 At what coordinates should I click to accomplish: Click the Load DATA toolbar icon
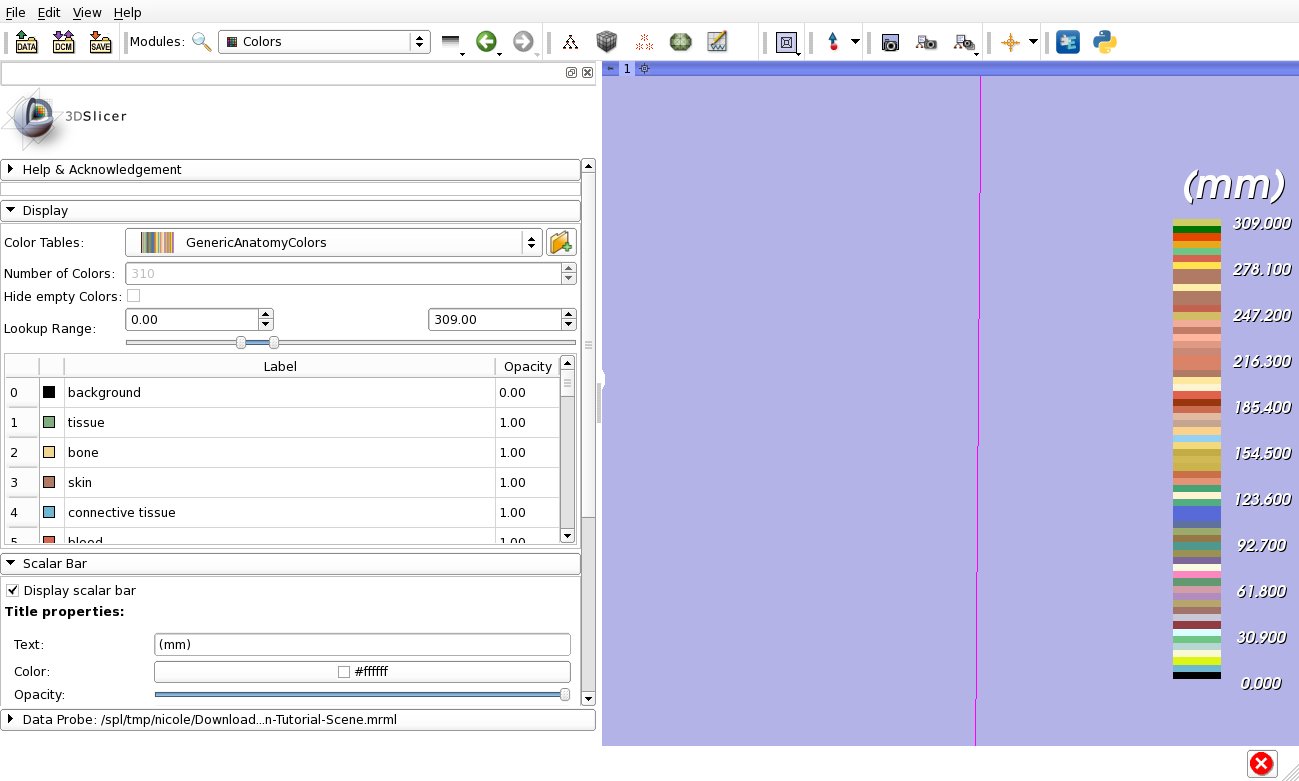click(x=26, y=42)
